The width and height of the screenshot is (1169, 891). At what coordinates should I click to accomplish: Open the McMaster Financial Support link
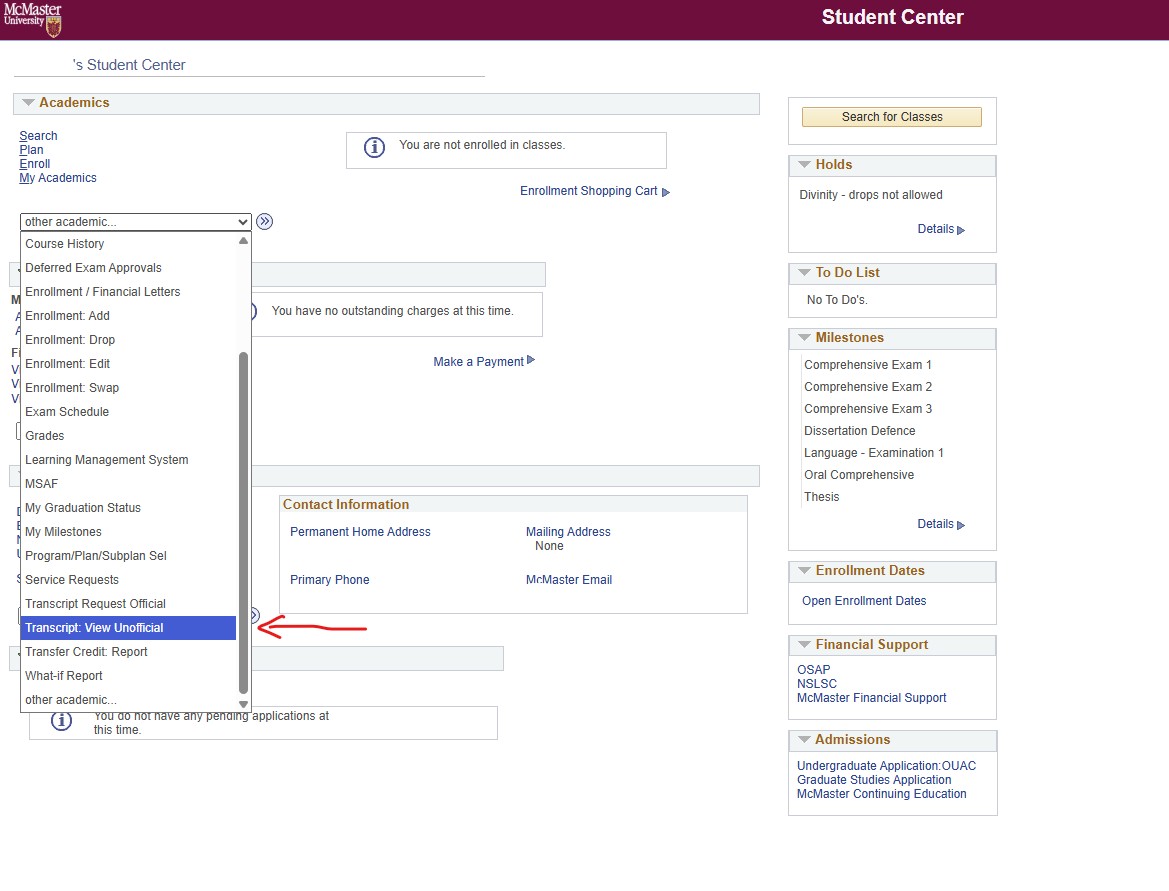click(872, 698)
